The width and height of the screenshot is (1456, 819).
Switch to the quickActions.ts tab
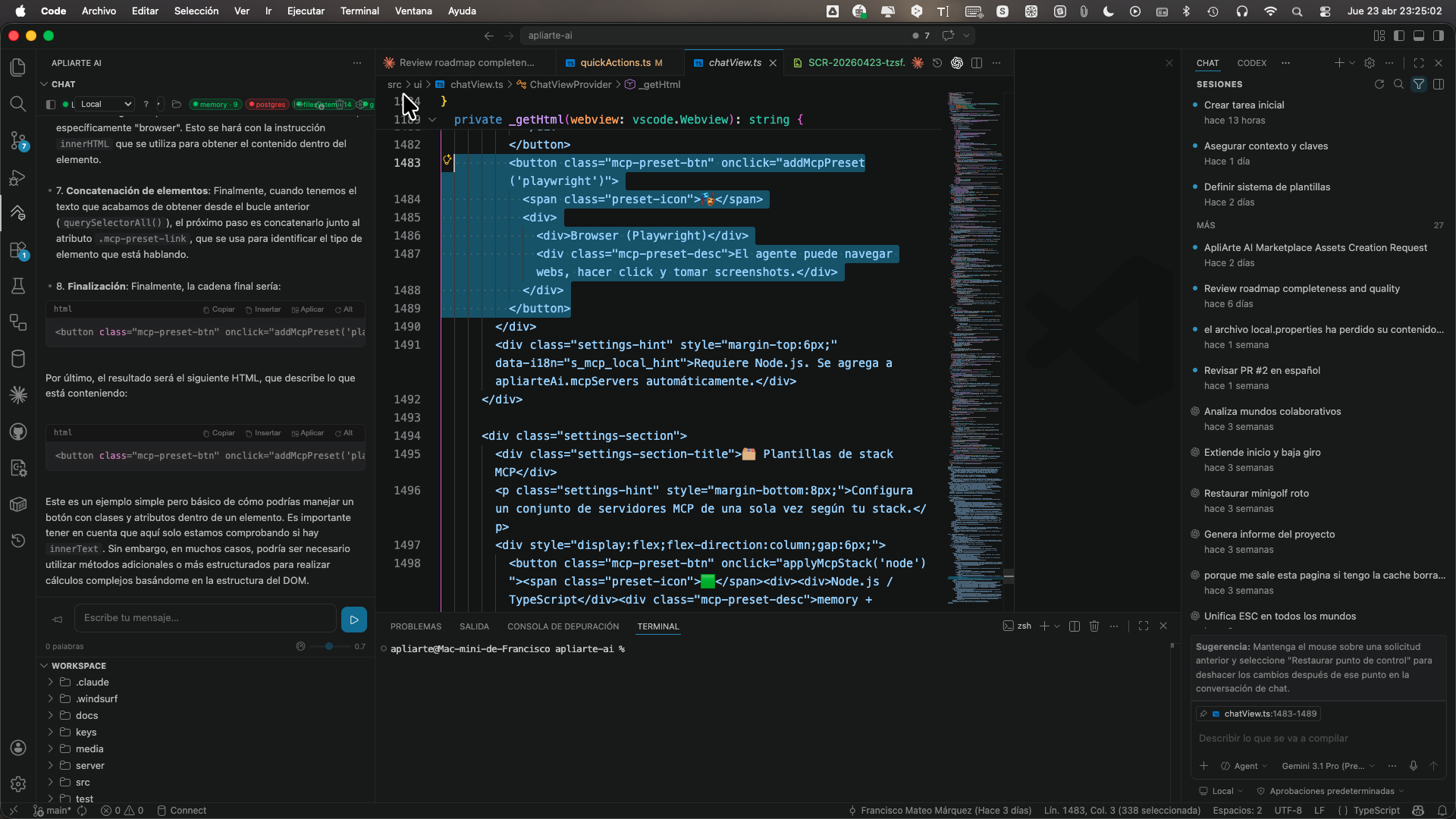point(615,63)
